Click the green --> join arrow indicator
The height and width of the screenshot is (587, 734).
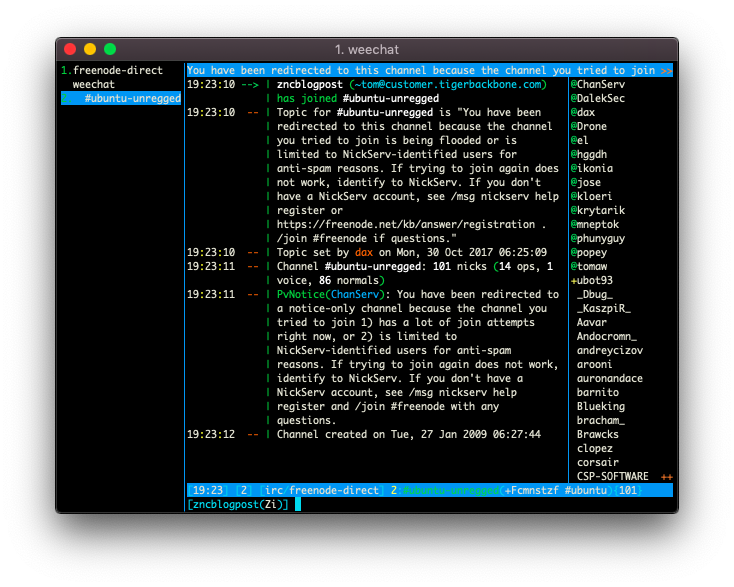pyautogui.click(x=250, y=85)
